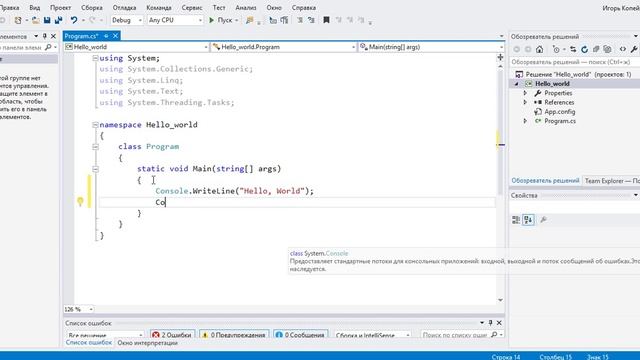Open the Вид menu
This screenshot has width=640, height=360.
tap(35, 7)
